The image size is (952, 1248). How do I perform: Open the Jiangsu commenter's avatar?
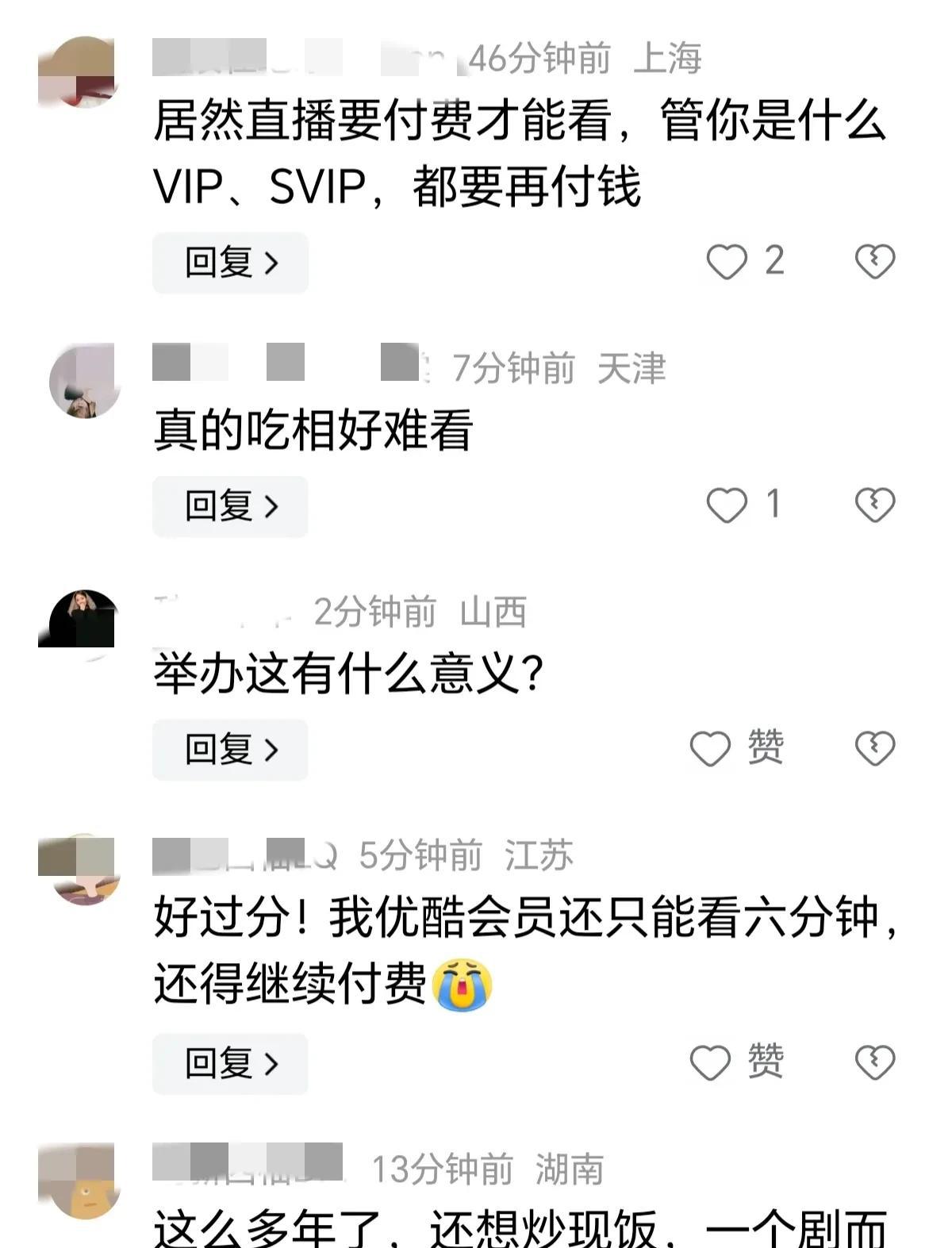pos(78,870)
